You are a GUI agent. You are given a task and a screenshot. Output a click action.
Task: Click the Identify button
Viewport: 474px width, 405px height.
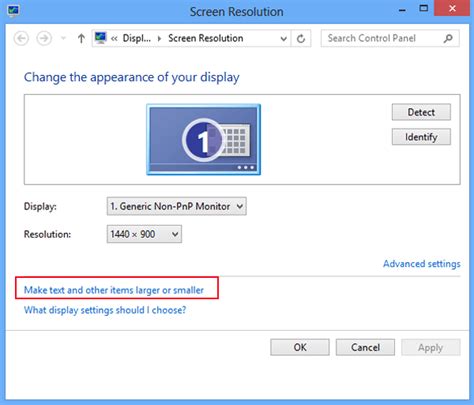click(x=421, y=137)
